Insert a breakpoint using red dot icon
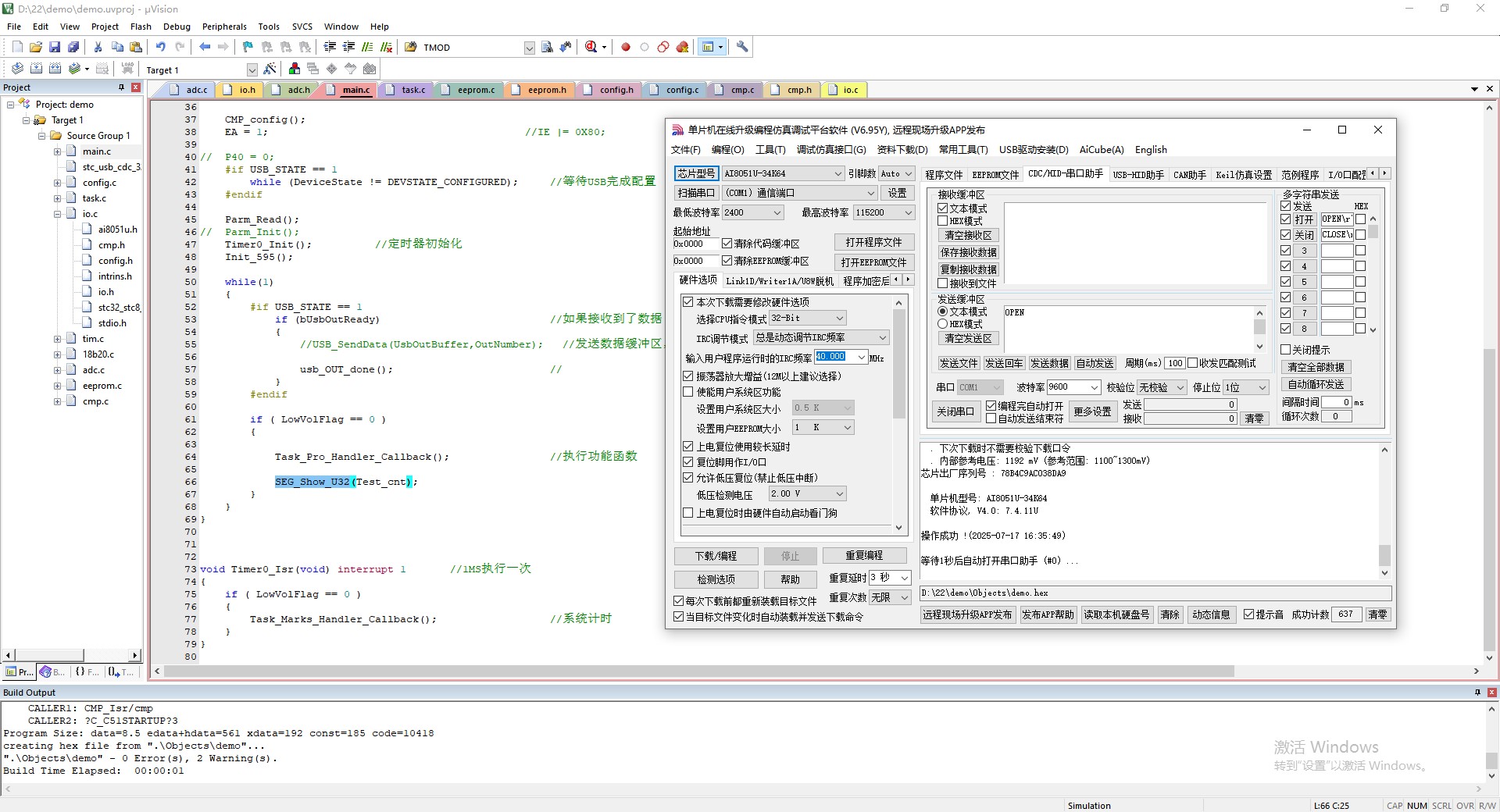The width and height of the screenshot is (1500, 812). 626,47
